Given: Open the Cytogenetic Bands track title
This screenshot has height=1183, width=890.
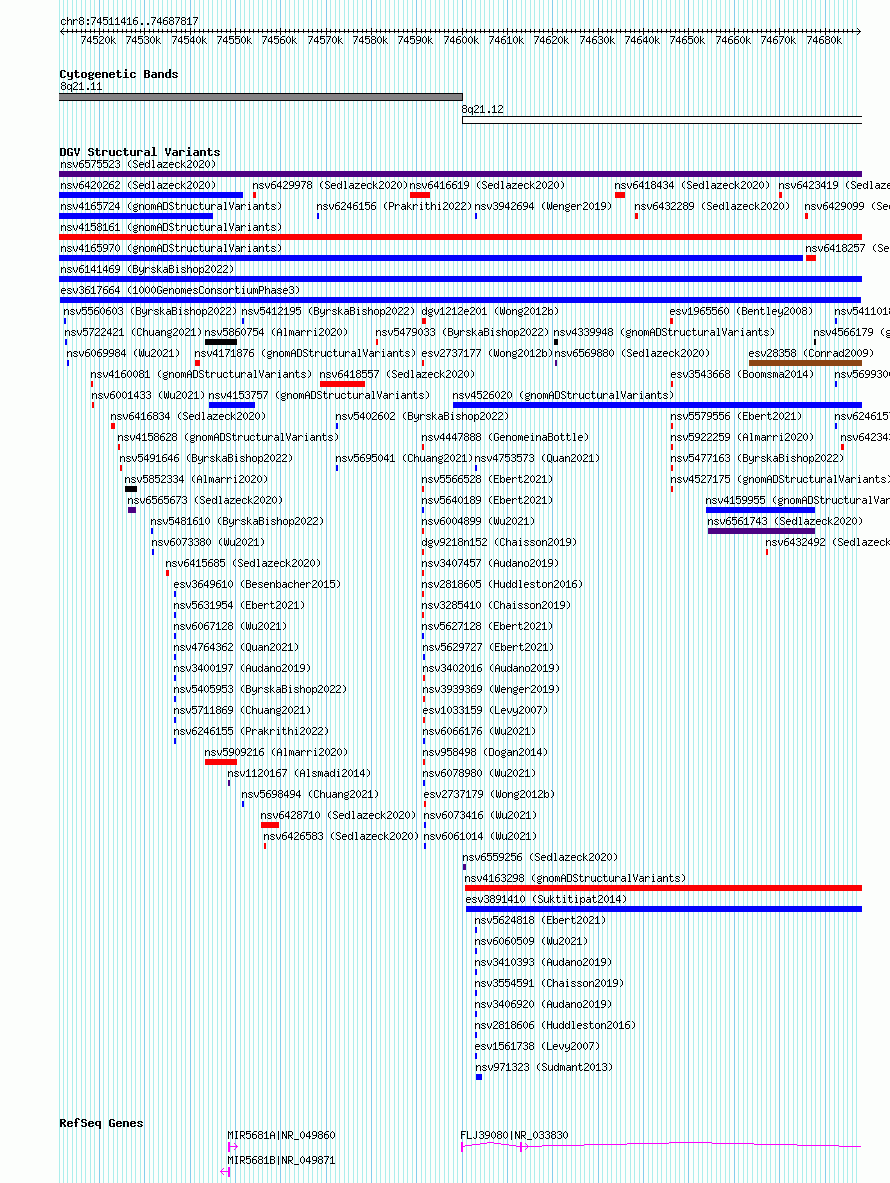Looking at the screenshot, I should tap(119, 74).
